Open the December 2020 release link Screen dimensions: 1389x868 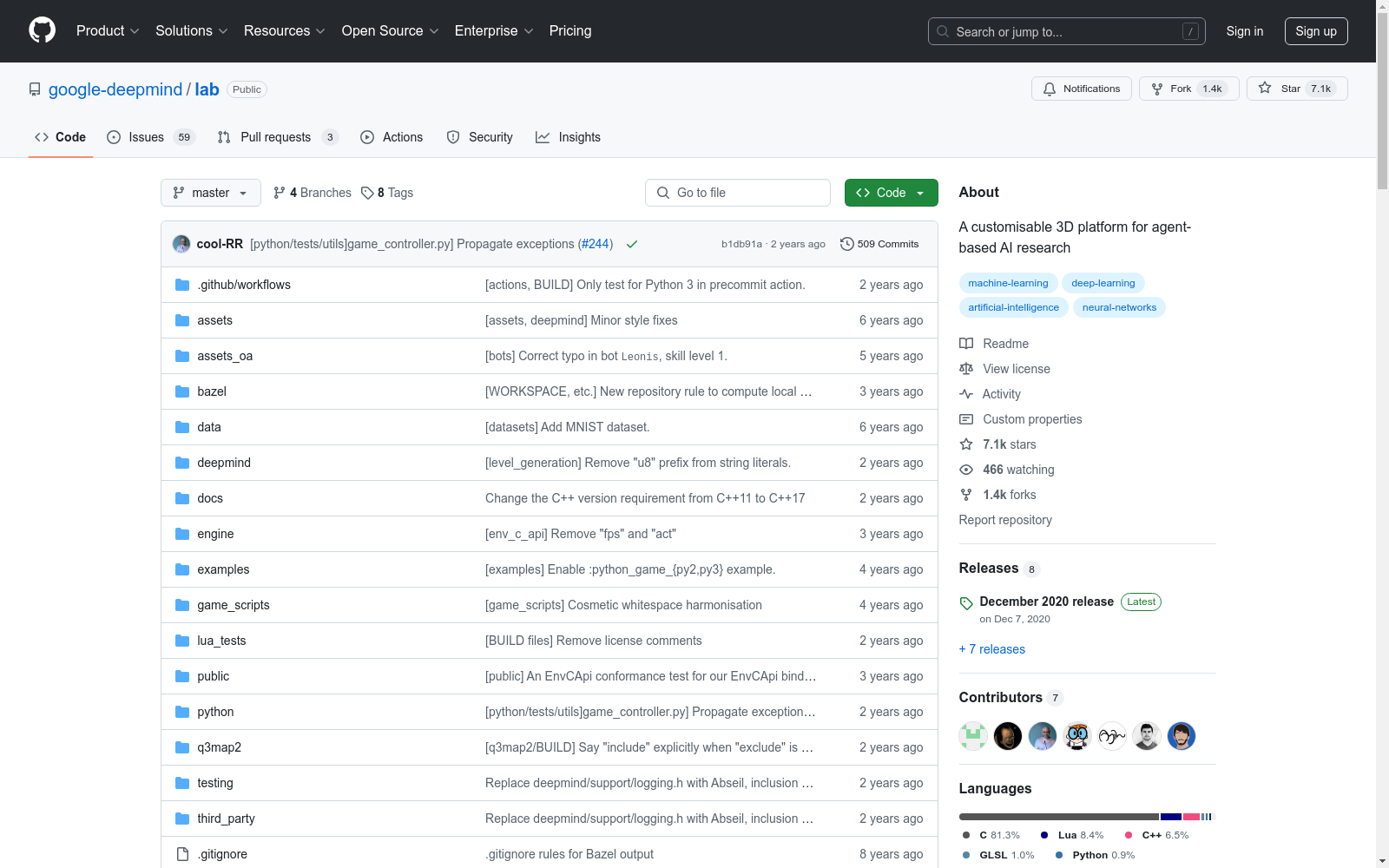point(1046,602)
